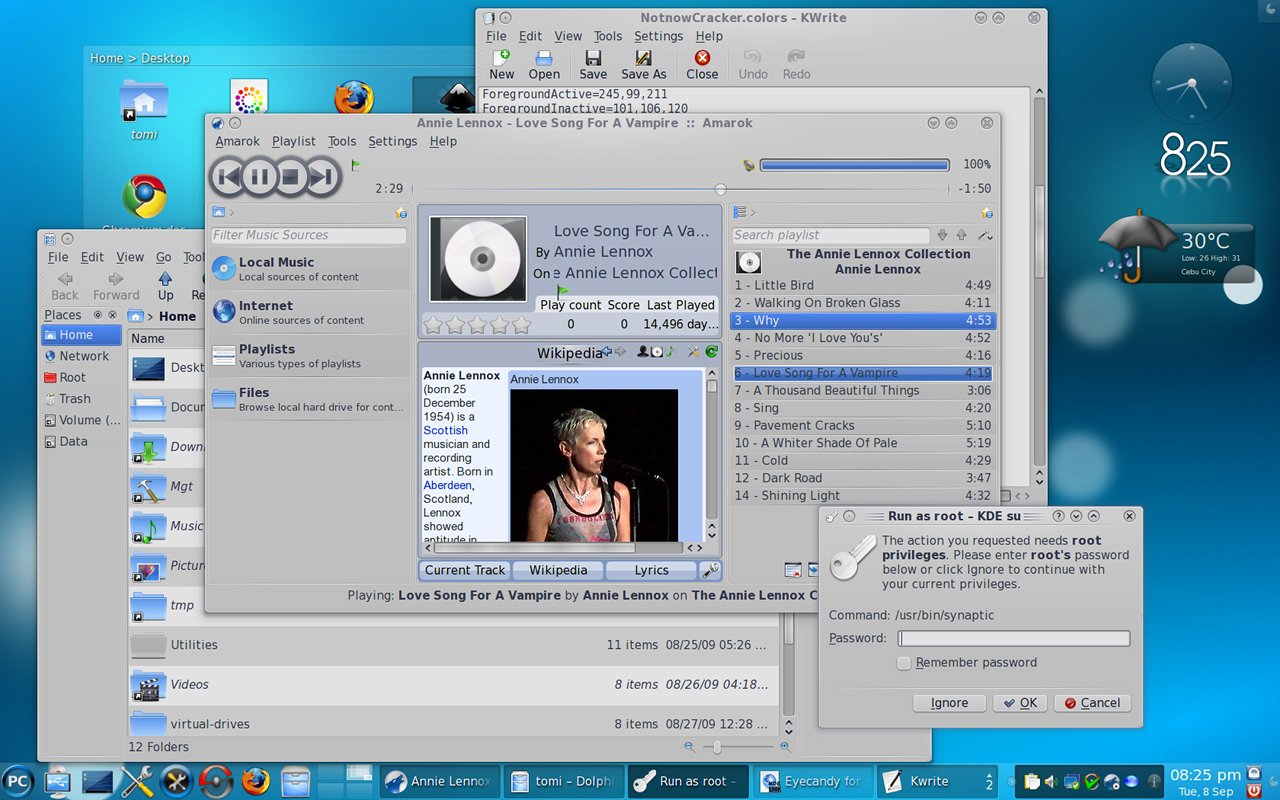1280x800 pixels.
Task: Open media sources breadcrumb arrow
Action: (231, 212)
